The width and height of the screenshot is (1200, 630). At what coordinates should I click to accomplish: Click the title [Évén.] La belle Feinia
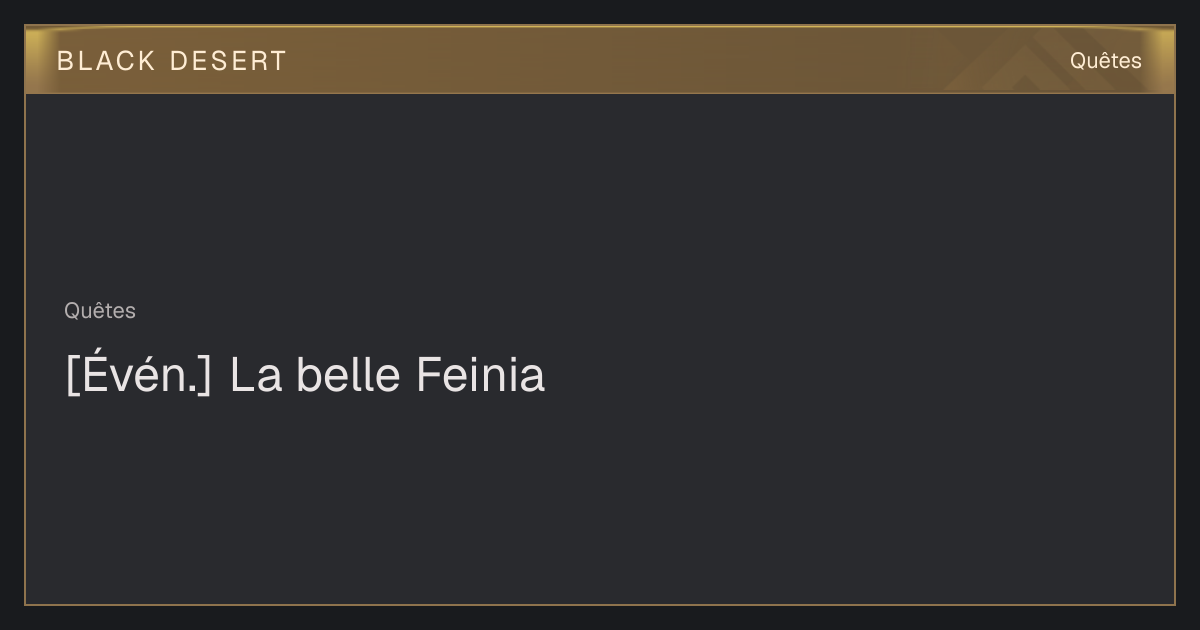tap(305, 376)
